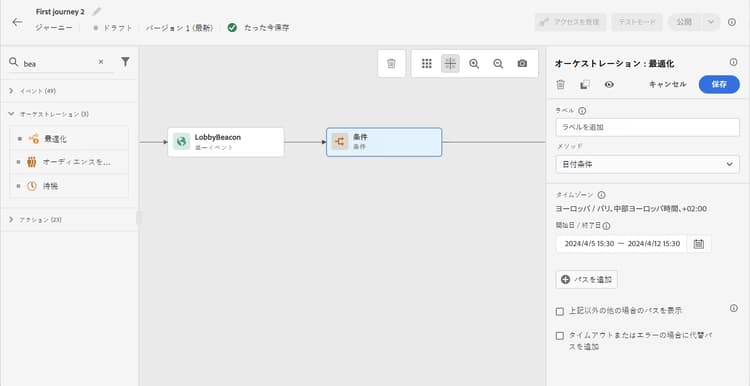Click the search magnifier icon
Image resolution: width=750 pixels, height=386 pixels.
[14, 62]
